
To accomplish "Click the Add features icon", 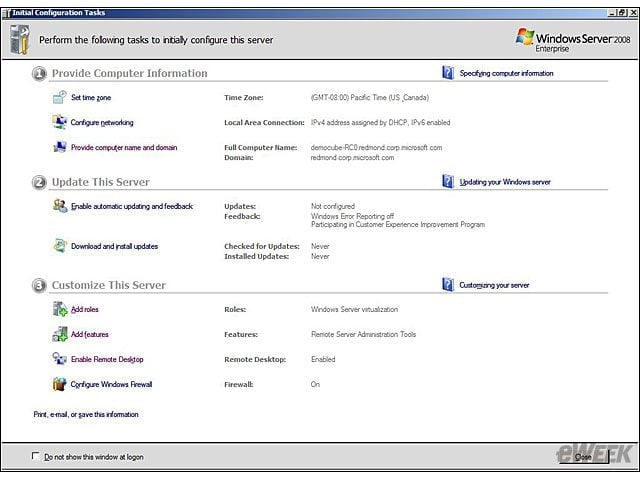I will point(60,334).
